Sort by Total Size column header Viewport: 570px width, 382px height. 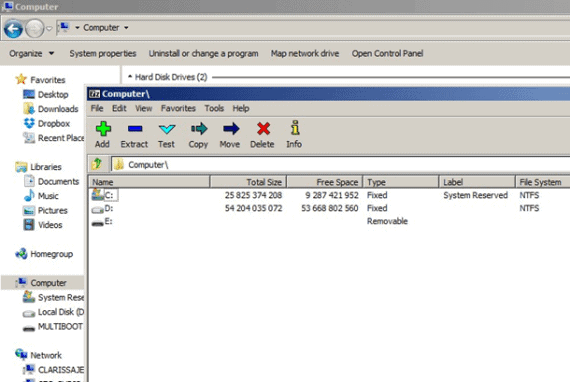tap(248, 182)
